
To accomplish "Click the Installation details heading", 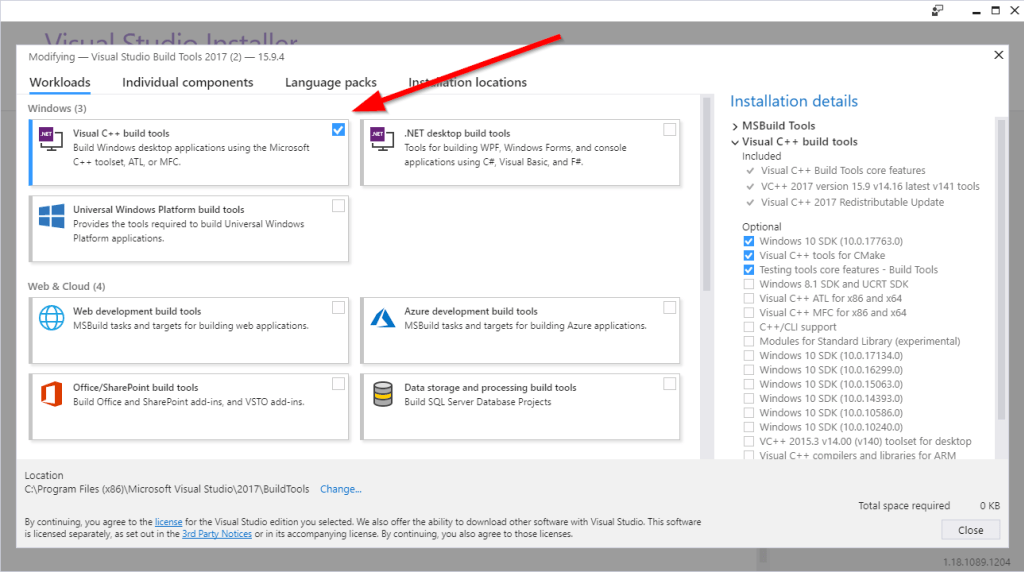I will pyautogui.click(x=793, y=101).
